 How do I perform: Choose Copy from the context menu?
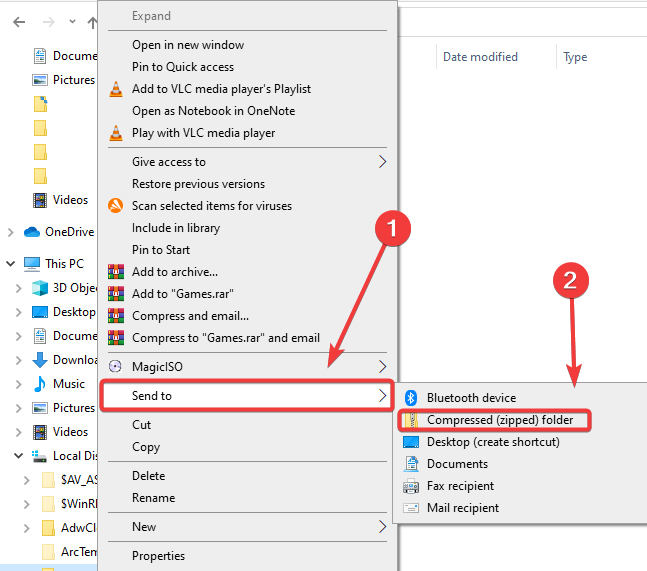coord(146,447)
